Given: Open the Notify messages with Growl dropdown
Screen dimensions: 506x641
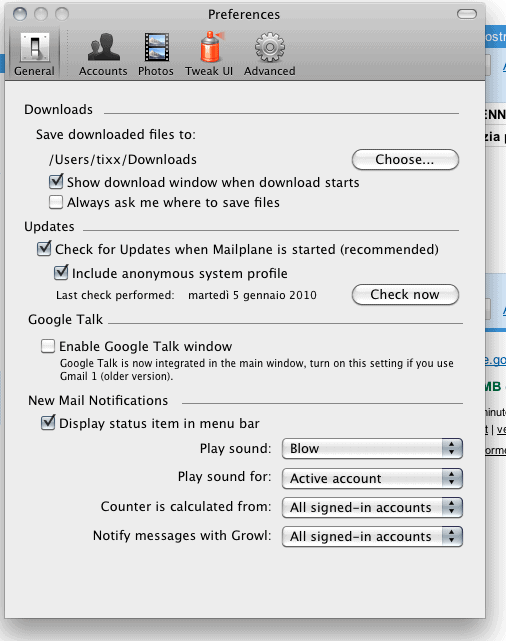Looking at the screenshot, I should click(x=372, y=536).
